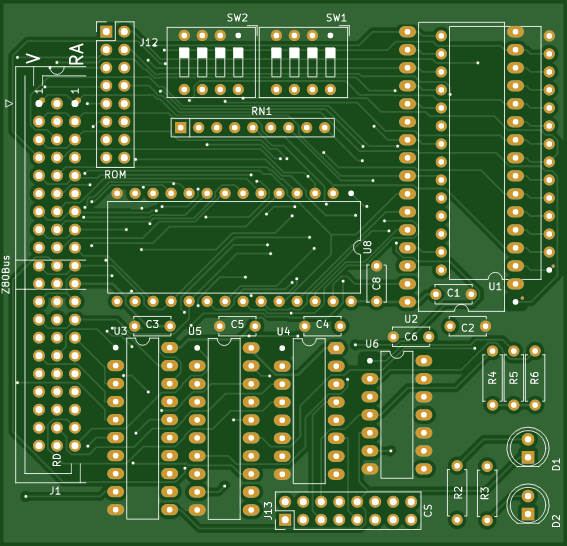Click the square top-left pad of J12
The height and width of the screenshot is (546, 567).
(x=106, y=32)
